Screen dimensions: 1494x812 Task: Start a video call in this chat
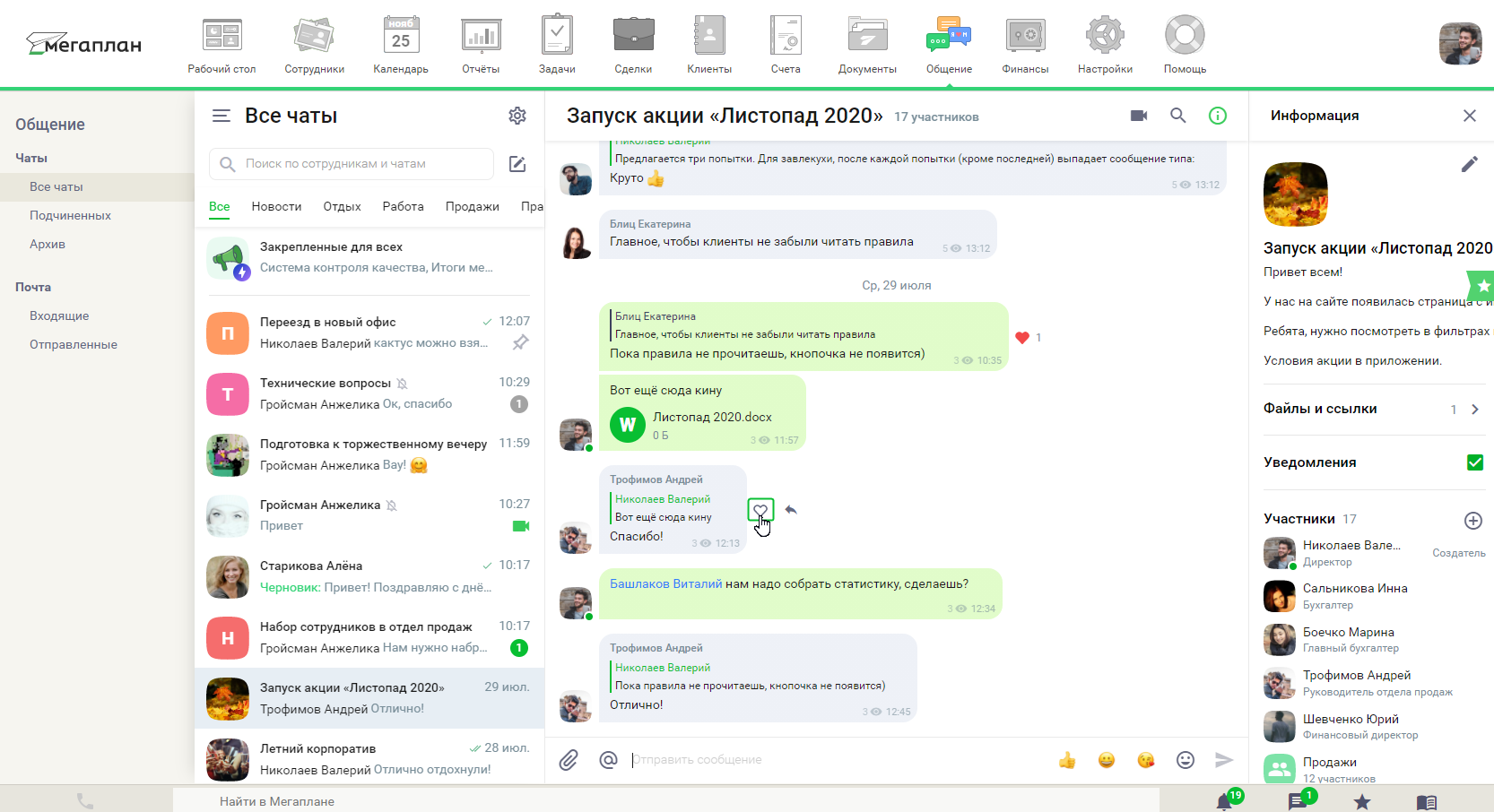coord(1139,116)
